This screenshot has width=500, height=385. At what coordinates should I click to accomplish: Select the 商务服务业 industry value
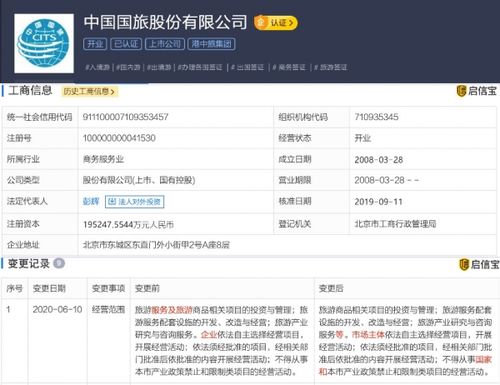(x=103, y=159)
